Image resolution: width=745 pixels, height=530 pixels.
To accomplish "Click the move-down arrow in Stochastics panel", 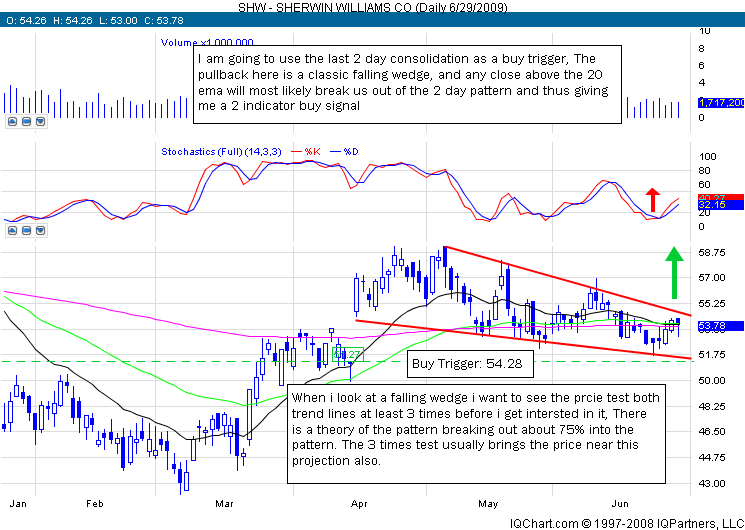I will (42, 230).
